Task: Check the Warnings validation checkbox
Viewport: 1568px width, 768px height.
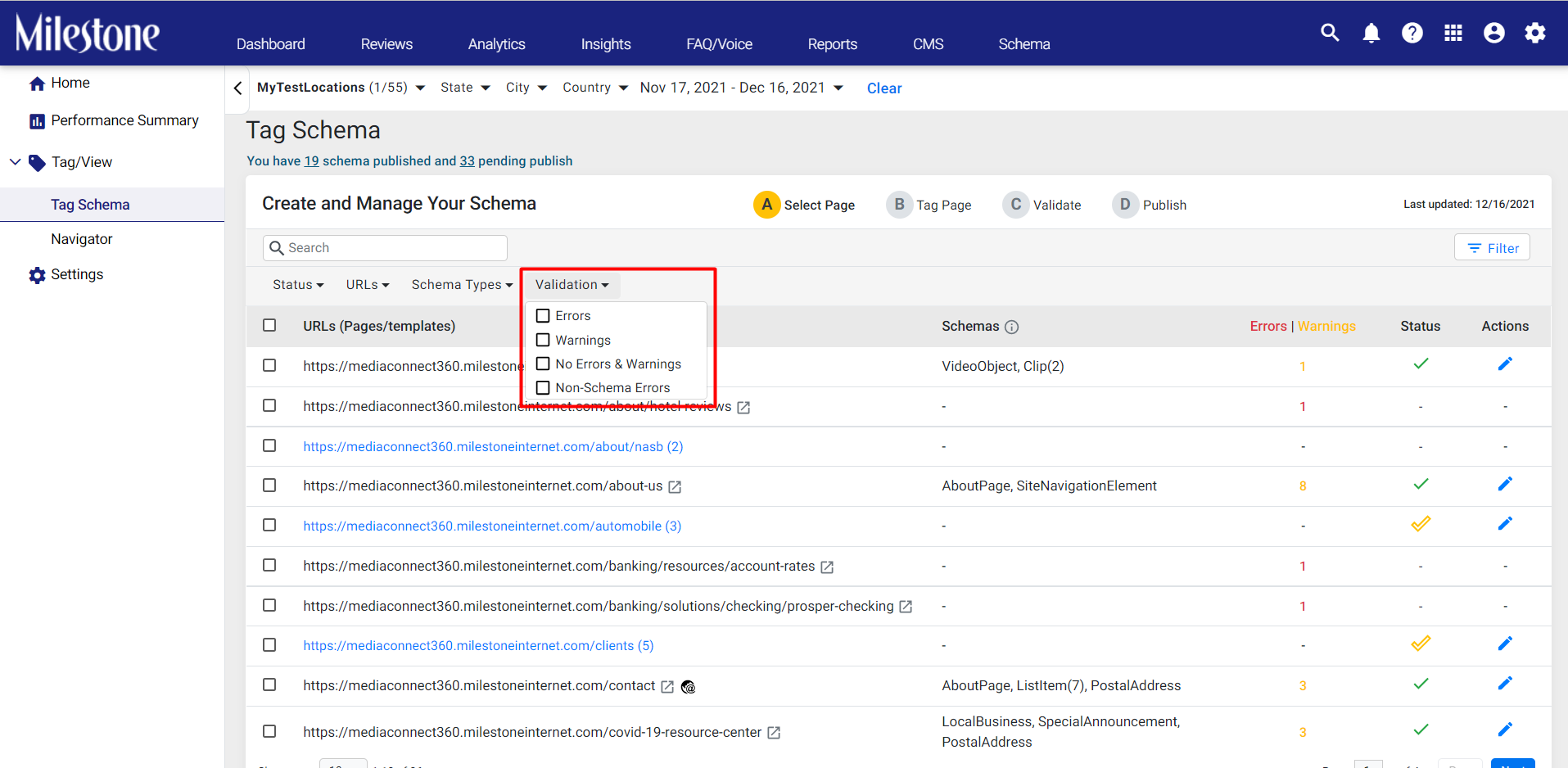Action: pos(543,340)
